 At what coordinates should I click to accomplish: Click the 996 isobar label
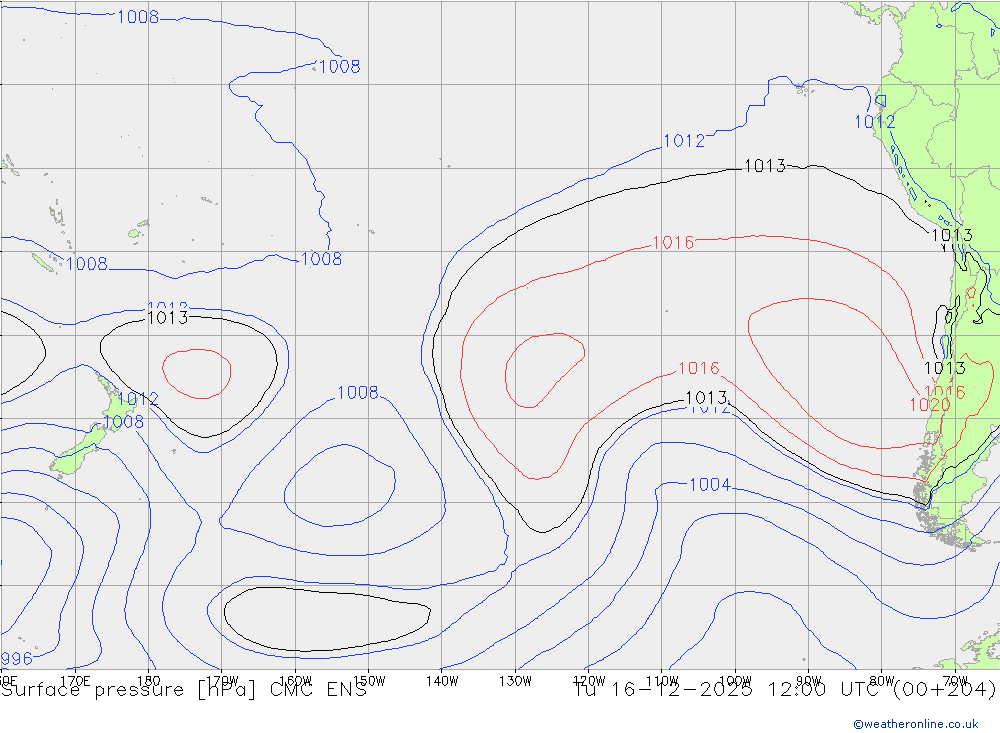[x=16, y=658]
